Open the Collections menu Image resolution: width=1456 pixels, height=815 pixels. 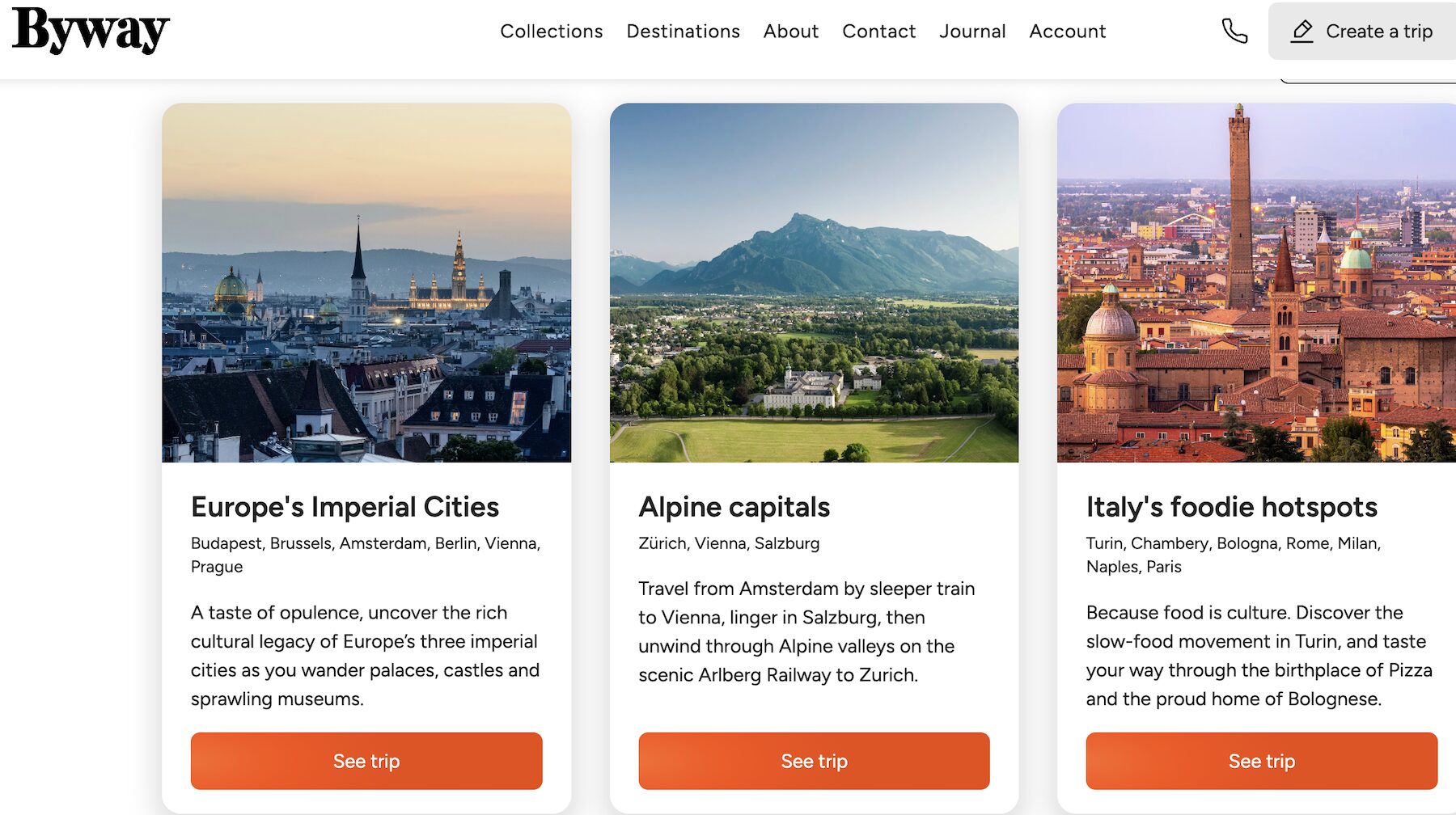pos(551,32)
